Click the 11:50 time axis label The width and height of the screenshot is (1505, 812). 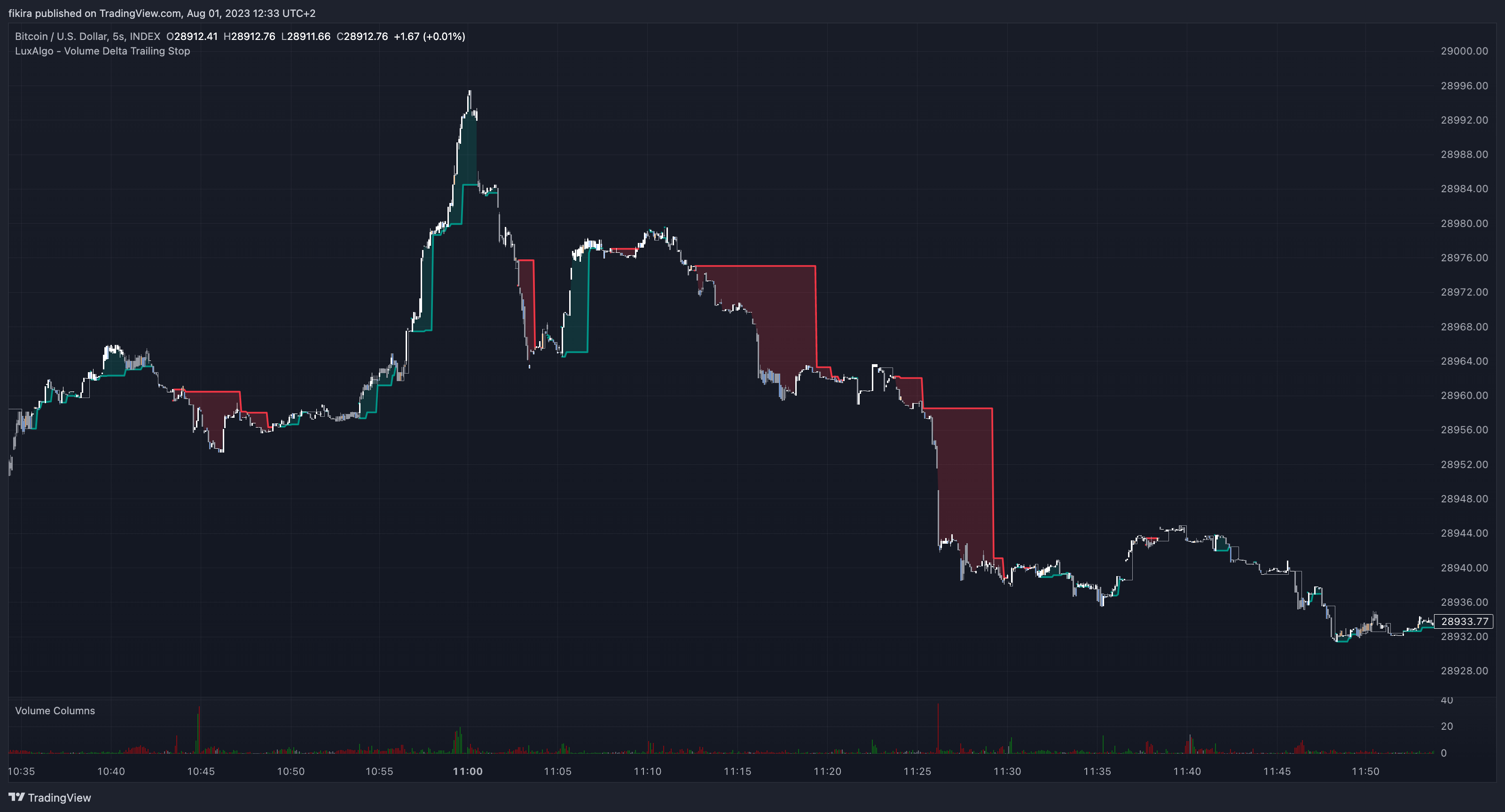(1366, 771)
